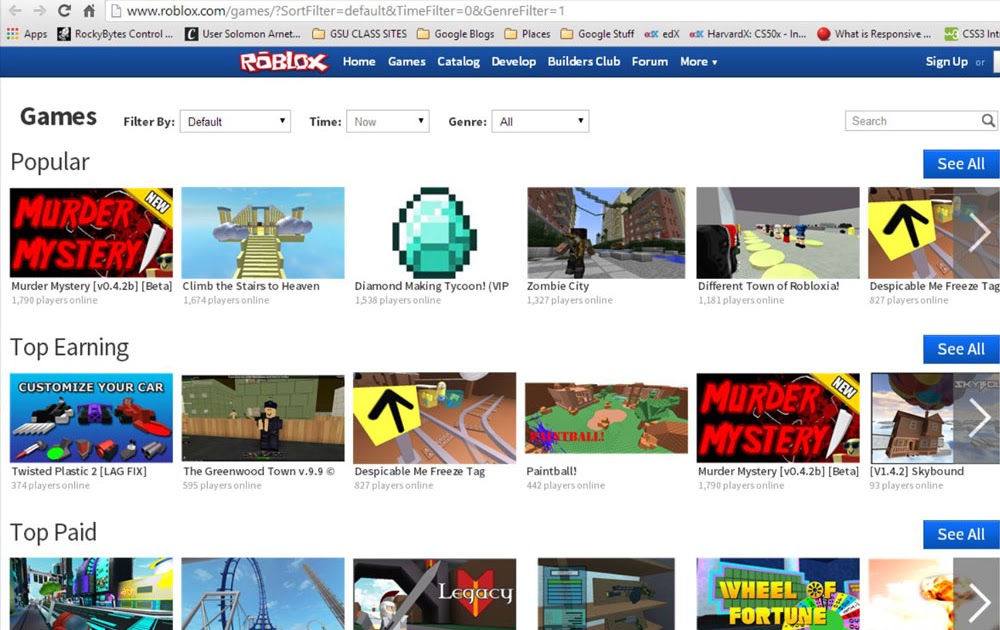Open User Solomon Arnet bookmark
This screenshot has width=1000, height=630.
(x=243, y=34)
